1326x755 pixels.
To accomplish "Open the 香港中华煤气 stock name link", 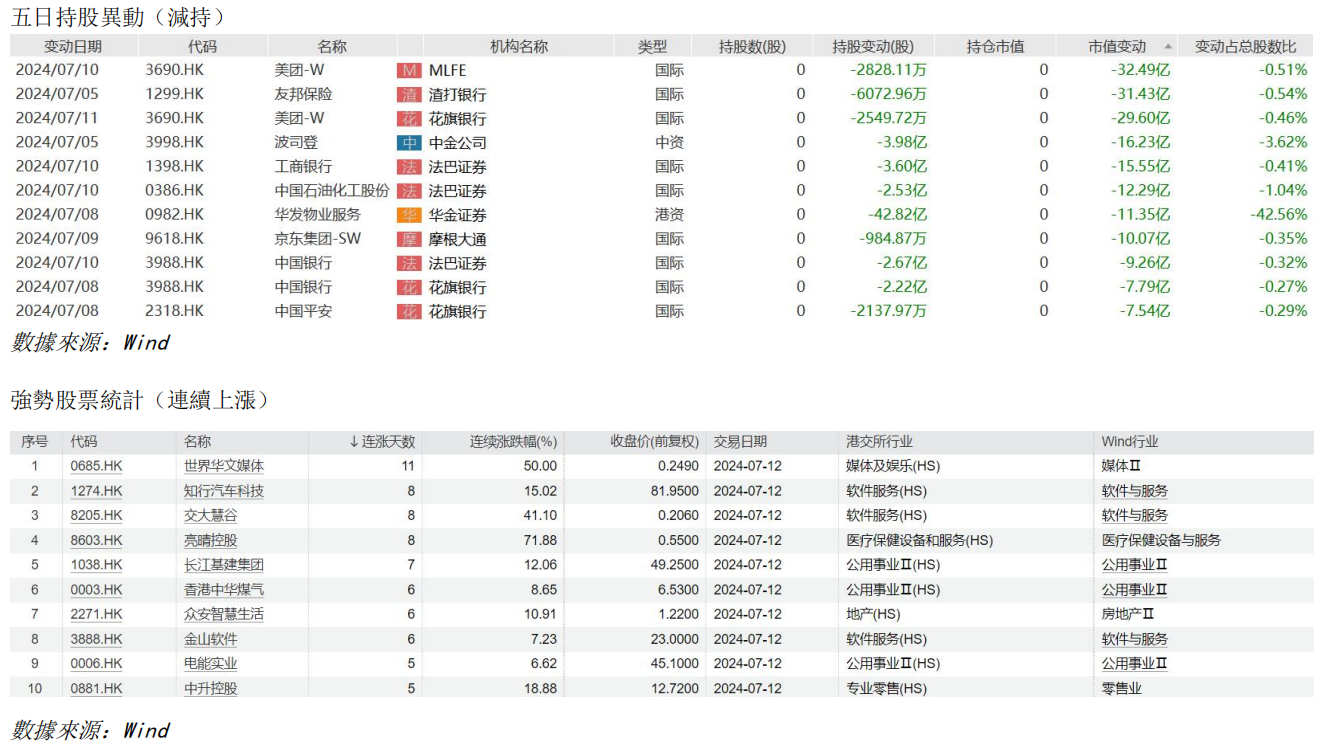I will [x=224, y=590].
